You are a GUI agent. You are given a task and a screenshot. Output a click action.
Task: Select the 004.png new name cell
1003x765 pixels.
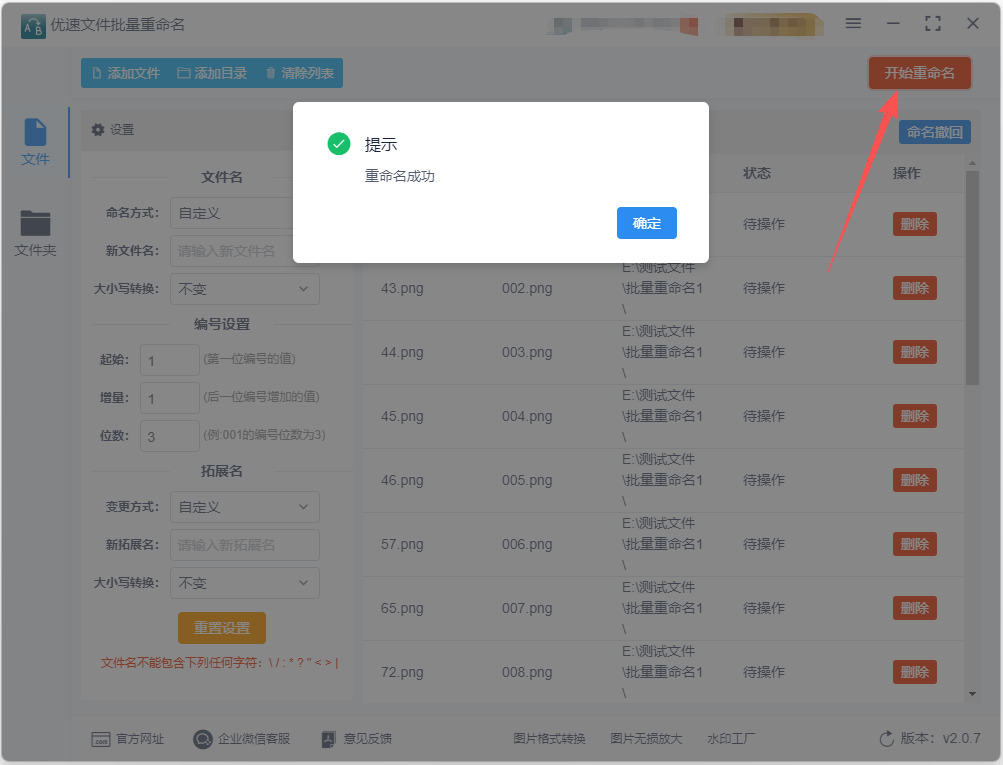pos(527,416)
